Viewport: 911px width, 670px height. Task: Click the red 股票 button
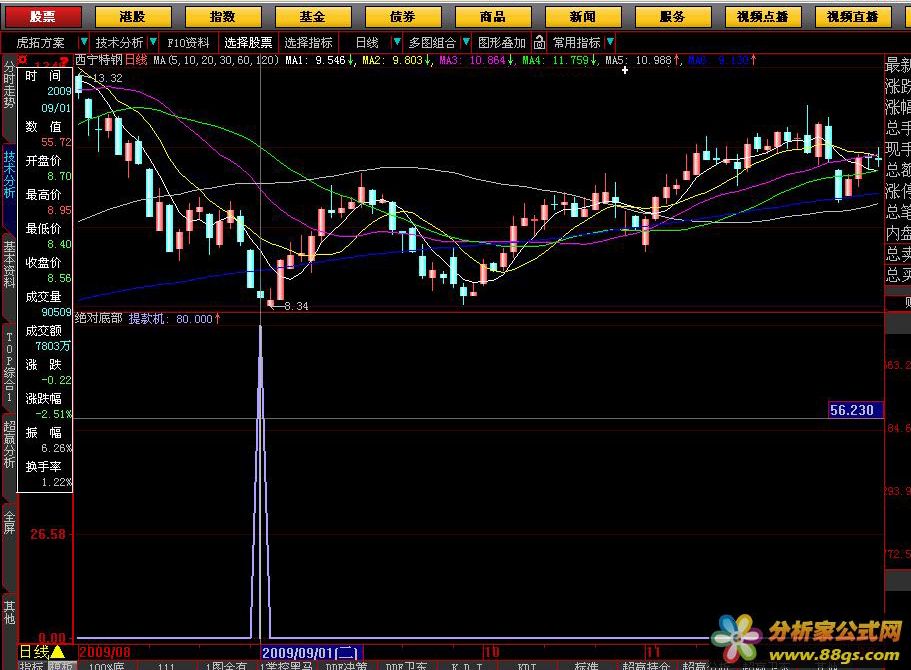click(42, 17)
